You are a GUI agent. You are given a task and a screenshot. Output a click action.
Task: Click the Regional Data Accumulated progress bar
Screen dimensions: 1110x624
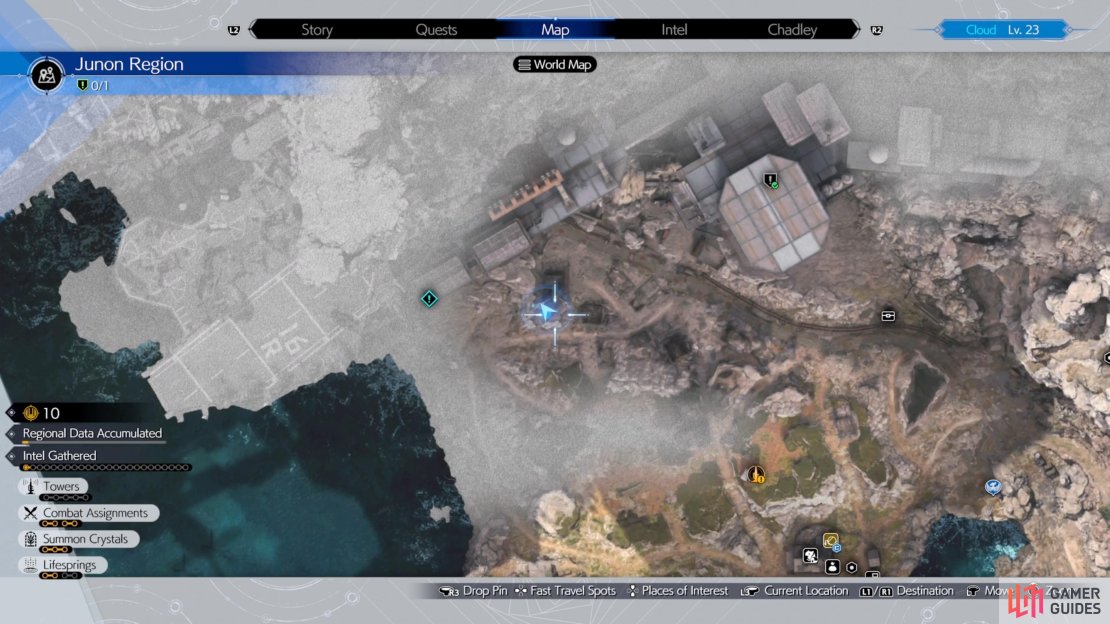point(93,443)
